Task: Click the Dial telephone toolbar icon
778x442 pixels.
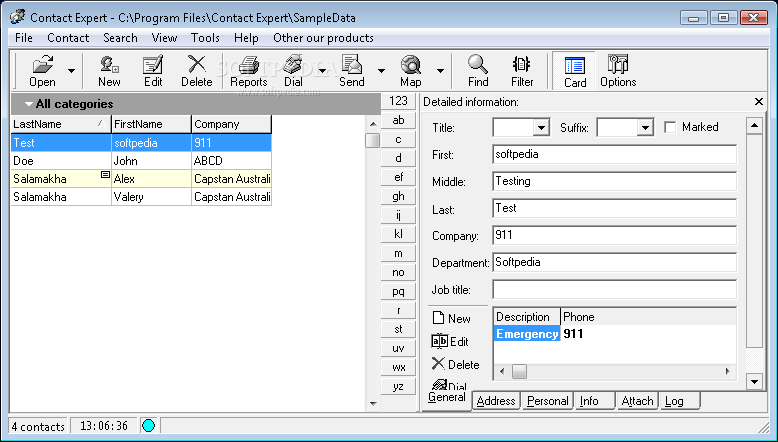Action: [293, 64]
